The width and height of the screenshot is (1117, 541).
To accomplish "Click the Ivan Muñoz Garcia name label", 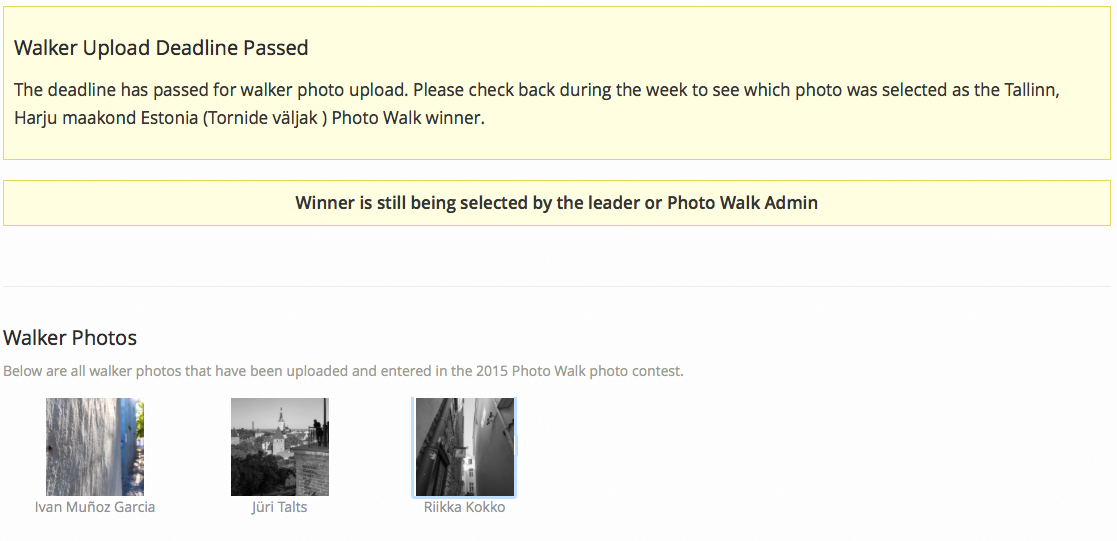I will coord(95,507).
